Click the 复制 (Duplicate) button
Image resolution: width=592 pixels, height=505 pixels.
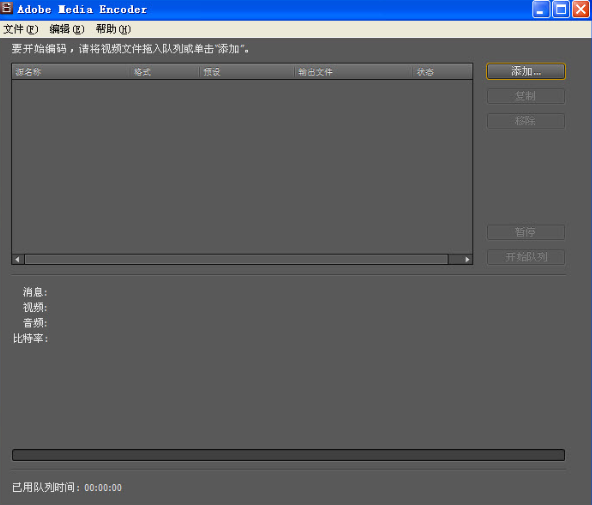526,96
